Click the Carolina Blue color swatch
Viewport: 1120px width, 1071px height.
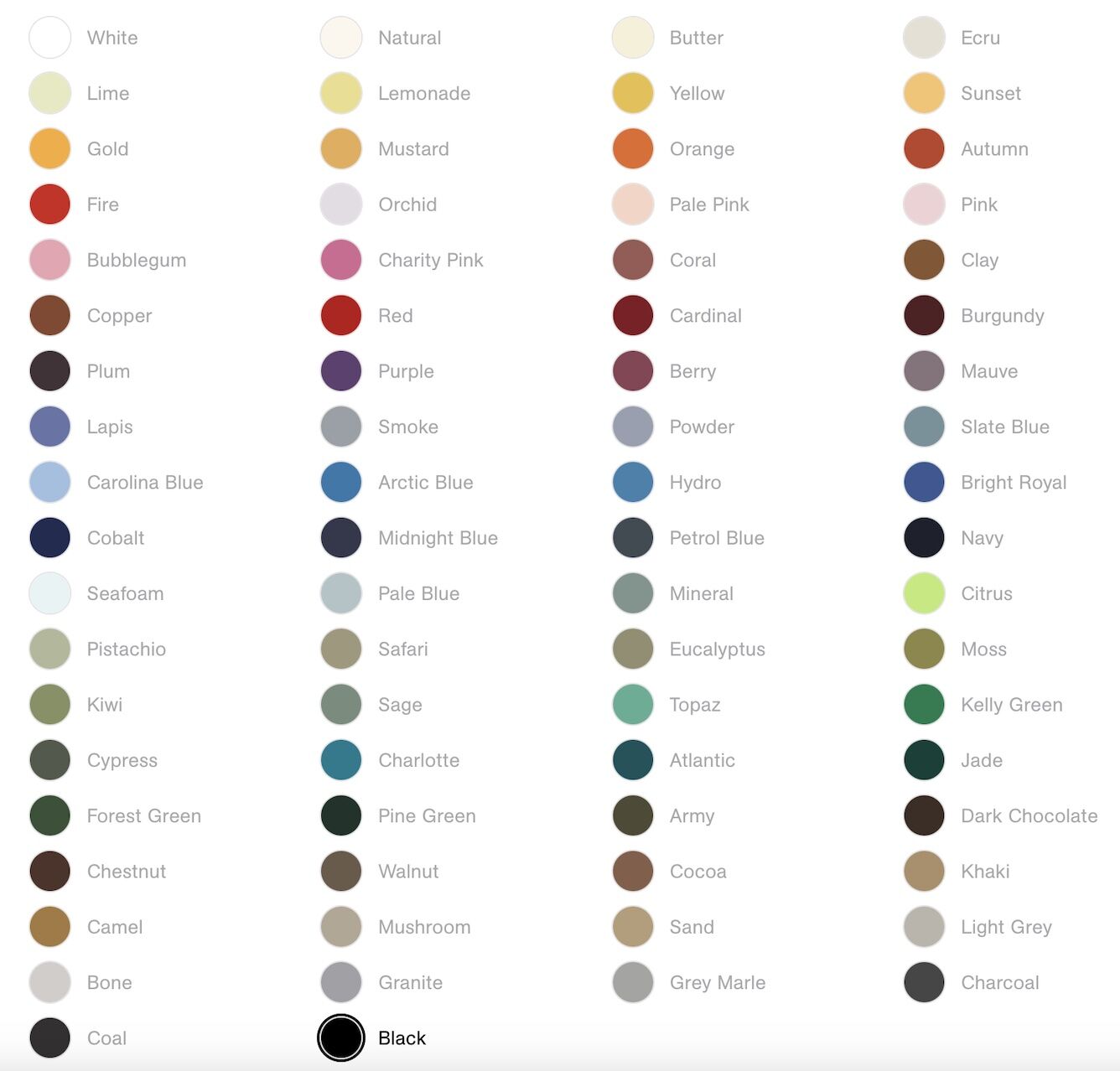49,483
